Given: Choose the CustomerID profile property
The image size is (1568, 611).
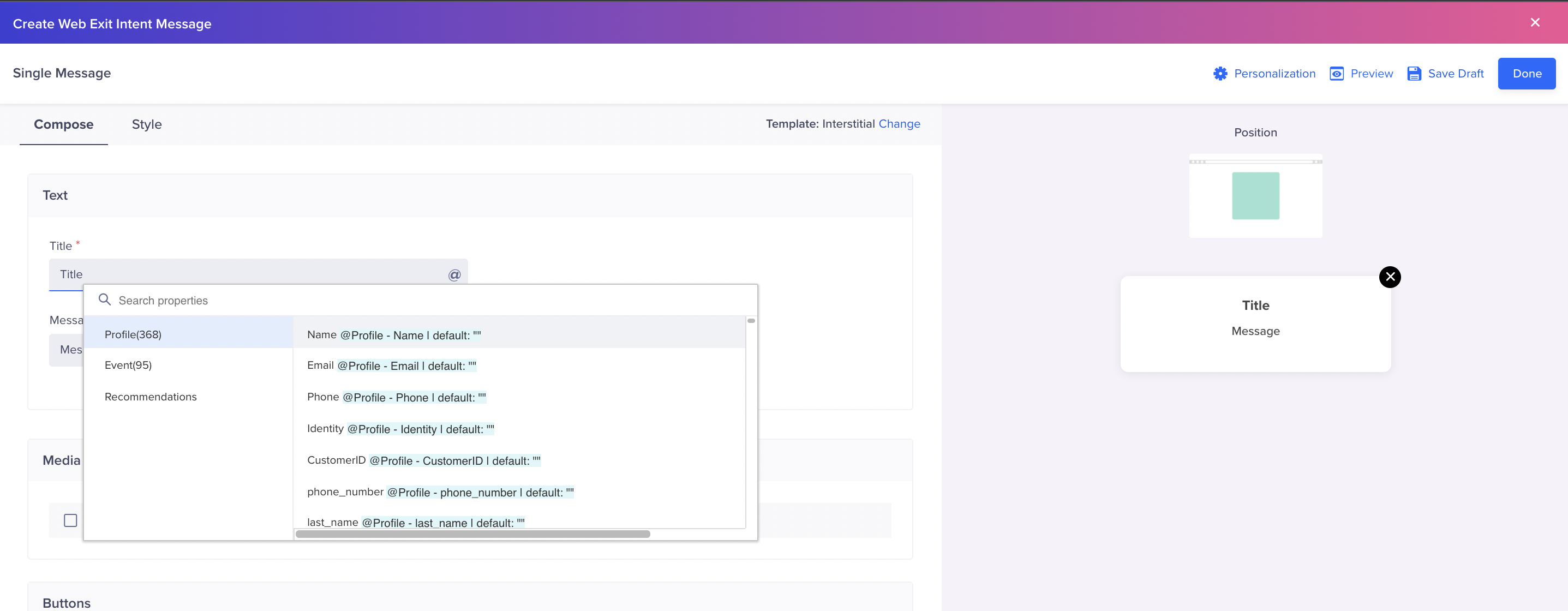Looking at the screenshot, I should coord(424,460).
